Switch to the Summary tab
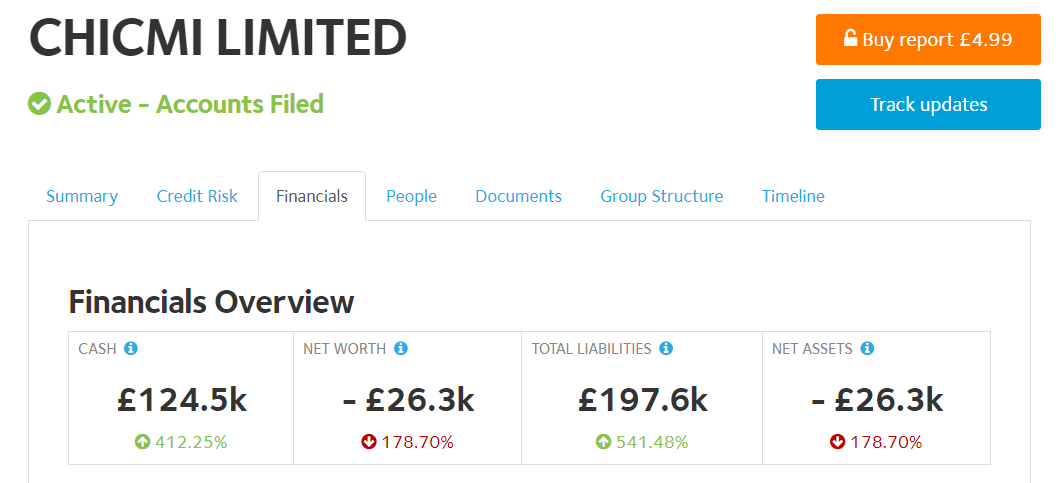Viewport: 1062px width, 483px height. pyautogui.click(x=82, y=196)
